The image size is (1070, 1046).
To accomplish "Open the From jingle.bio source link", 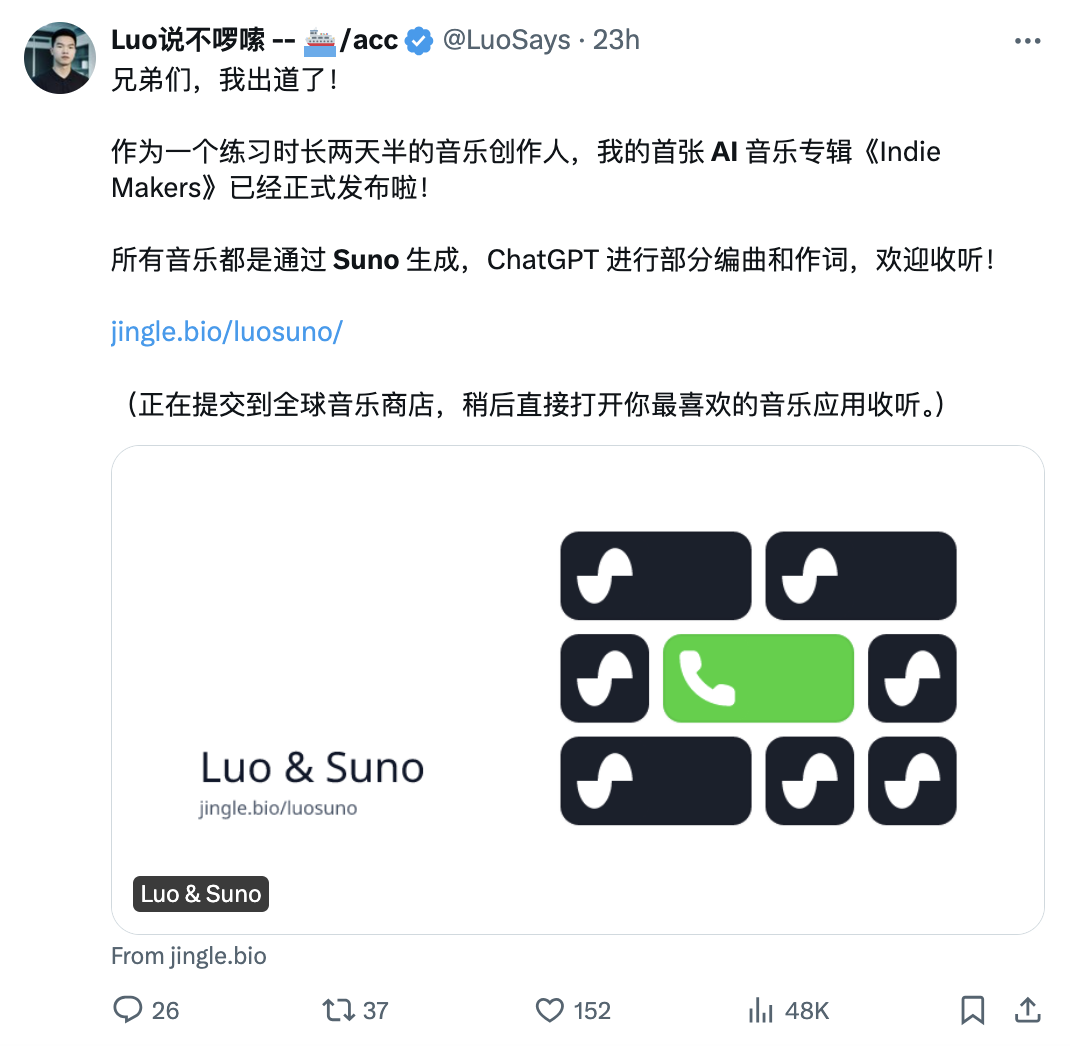I will (x=188, y=956).
